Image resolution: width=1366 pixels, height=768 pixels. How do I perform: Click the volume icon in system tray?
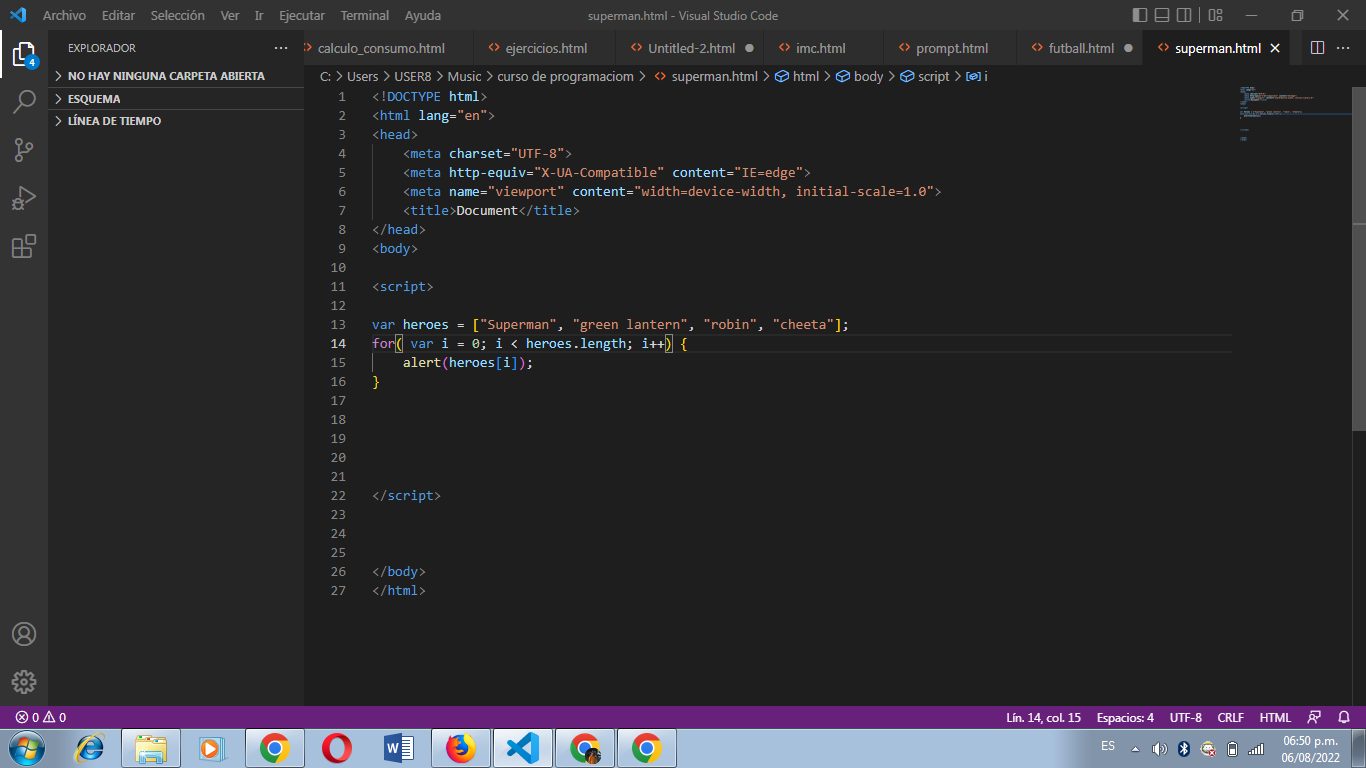(1159, 749)
